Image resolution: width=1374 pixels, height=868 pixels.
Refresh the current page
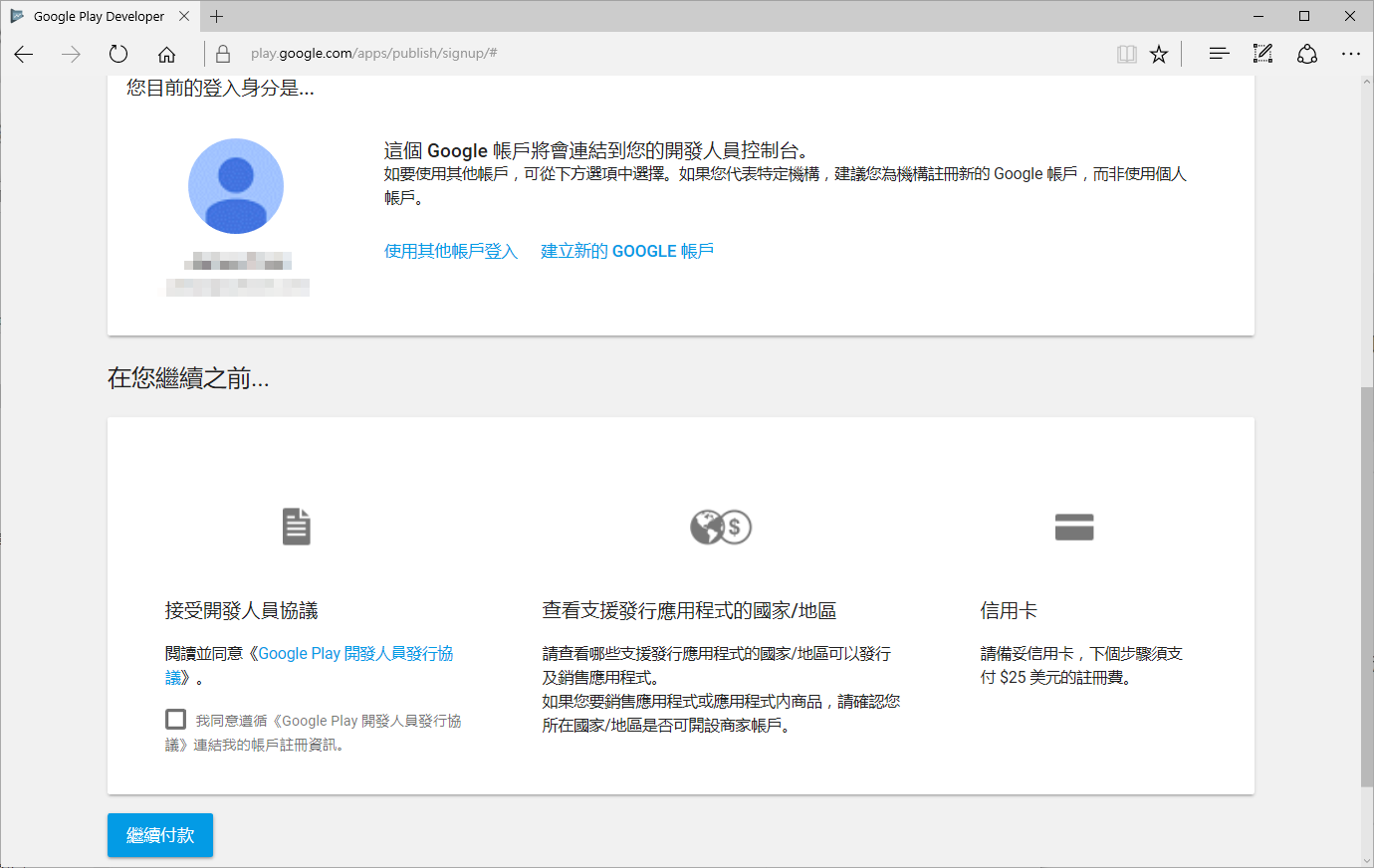118,54
